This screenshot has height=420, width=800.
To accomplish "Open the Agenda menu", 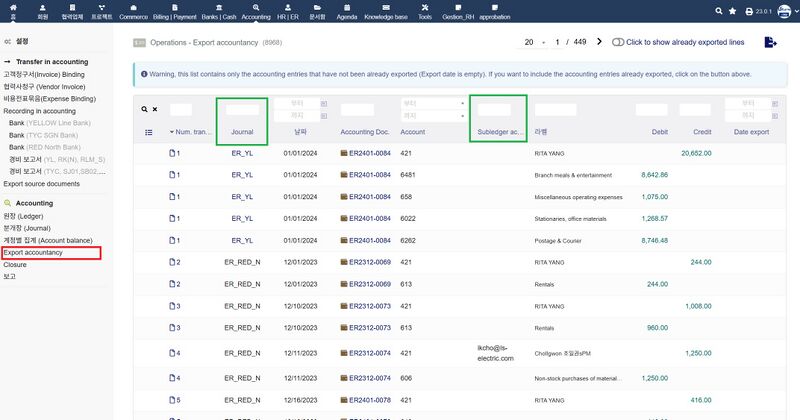I will click(347, 11).
